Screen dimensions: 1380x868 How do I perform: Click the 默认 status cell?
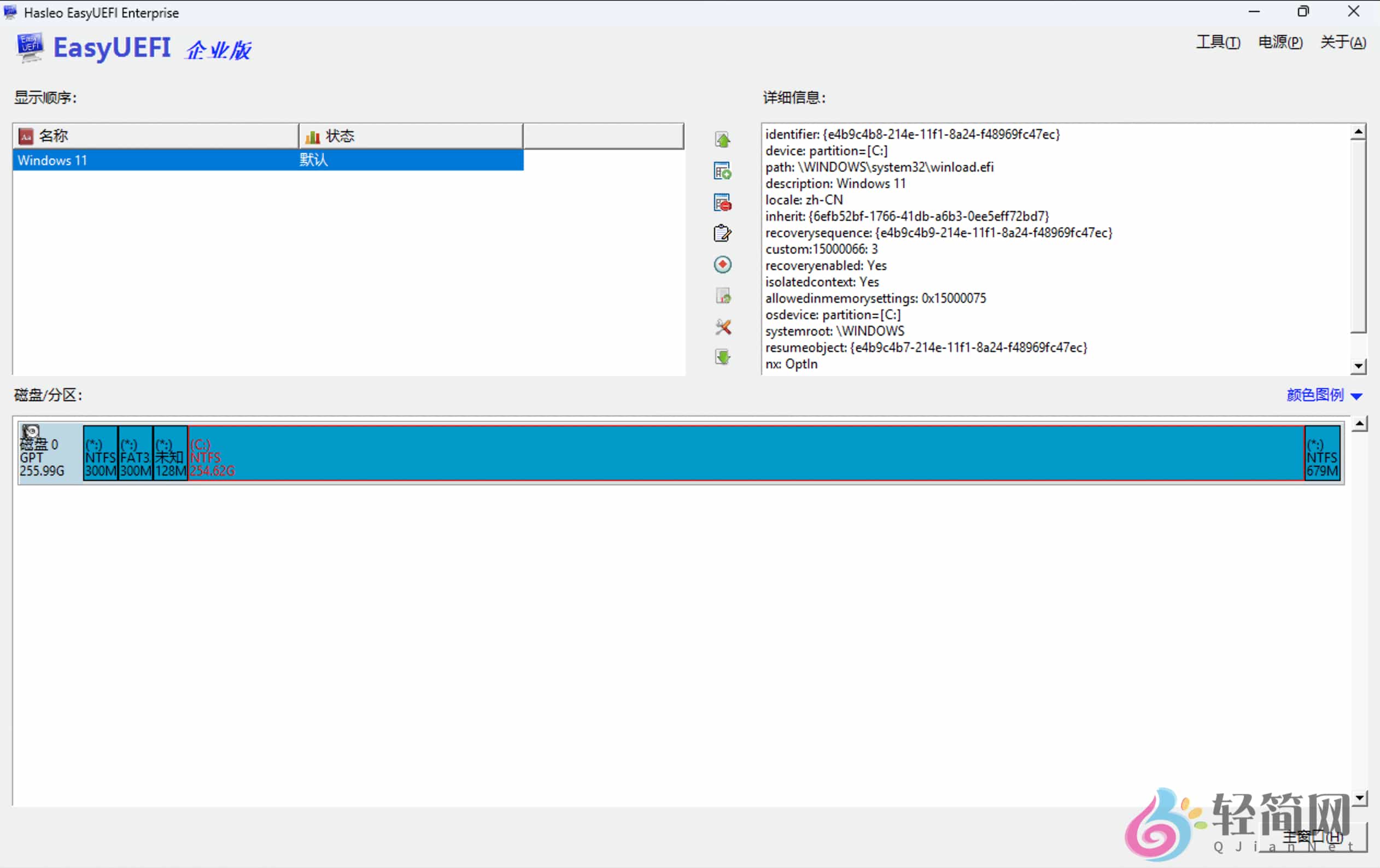coord(313,160)
